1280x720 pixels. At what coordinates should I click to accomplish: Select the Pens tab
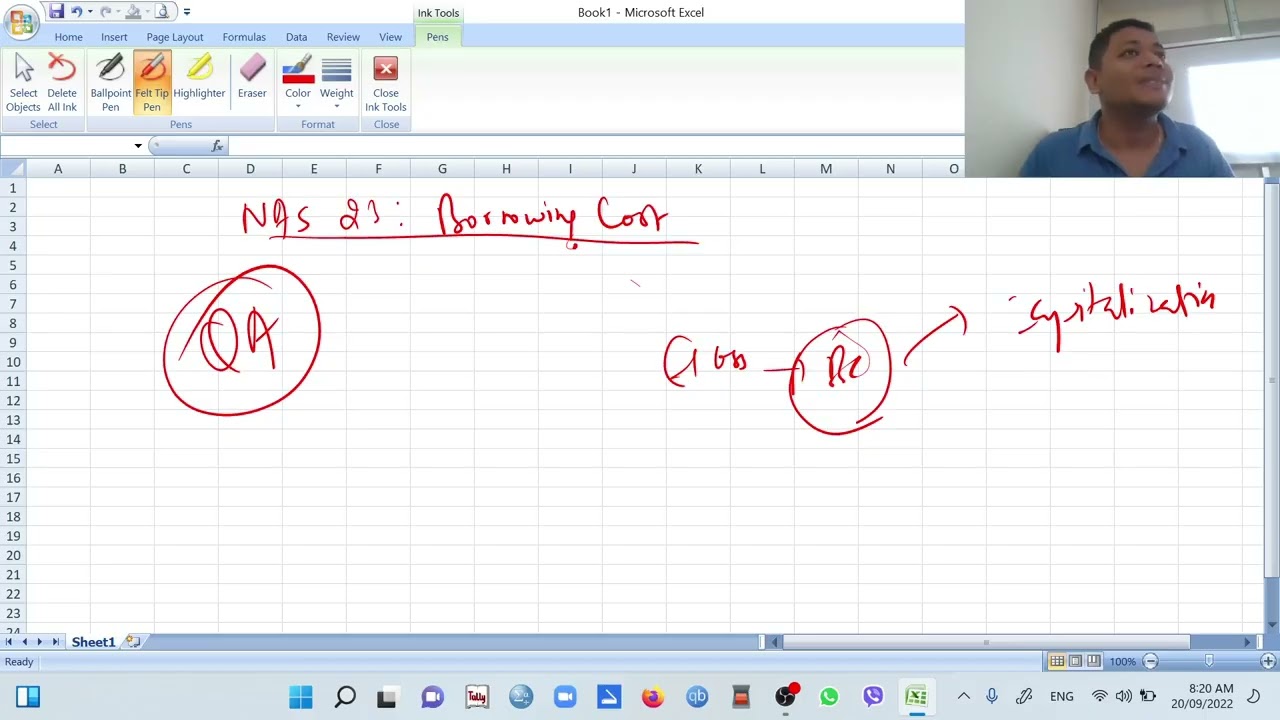pyautogui.click(x=437, y=37)
